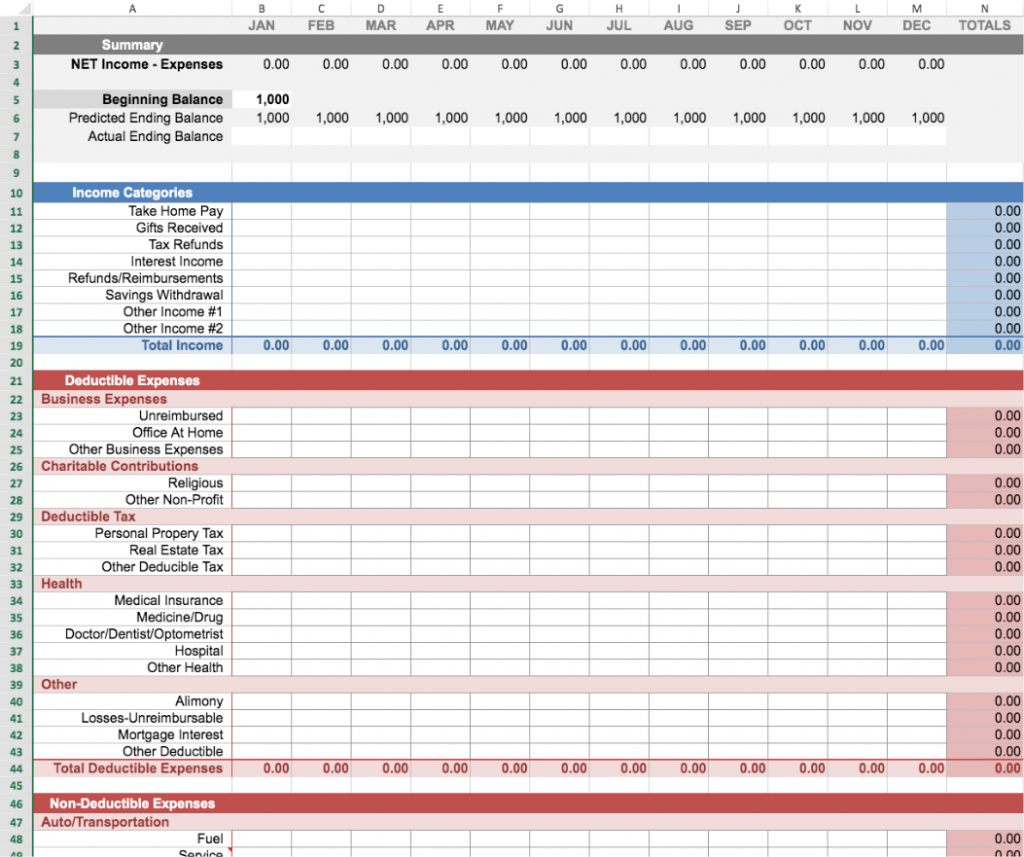This screenshot has height=857, width=1024.
Task: Click the Total Income row label
Action: pos(182,345)
